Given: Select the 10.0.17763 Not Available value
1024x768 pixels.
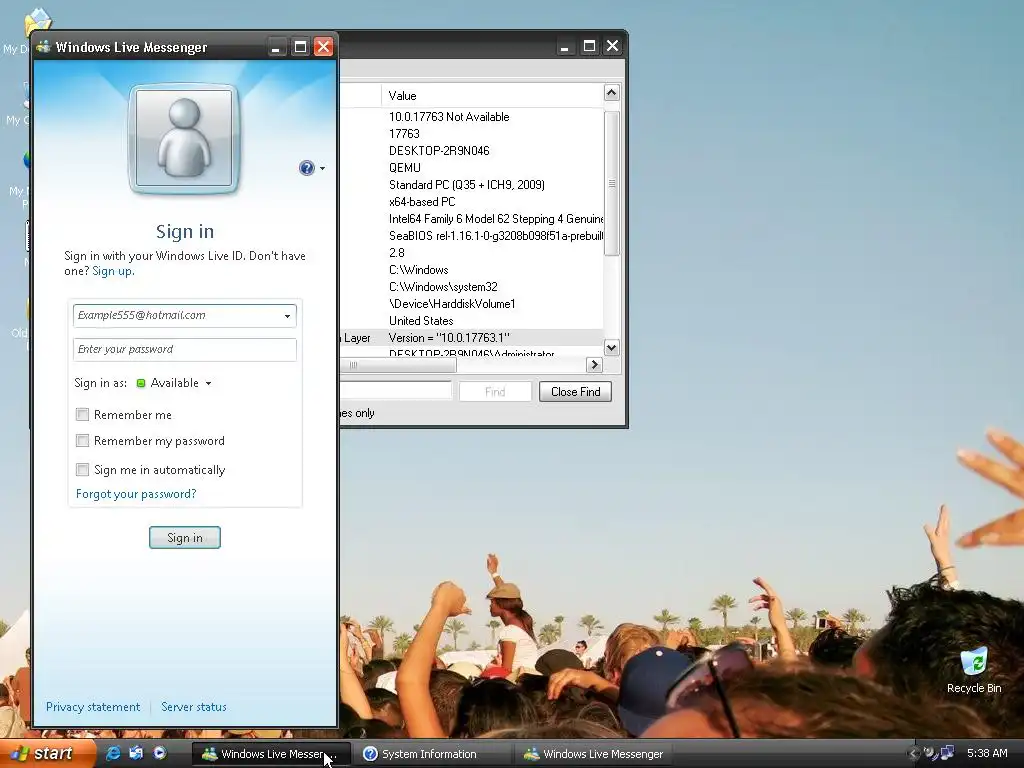Looking at the screenshot, I should [449, 117].
